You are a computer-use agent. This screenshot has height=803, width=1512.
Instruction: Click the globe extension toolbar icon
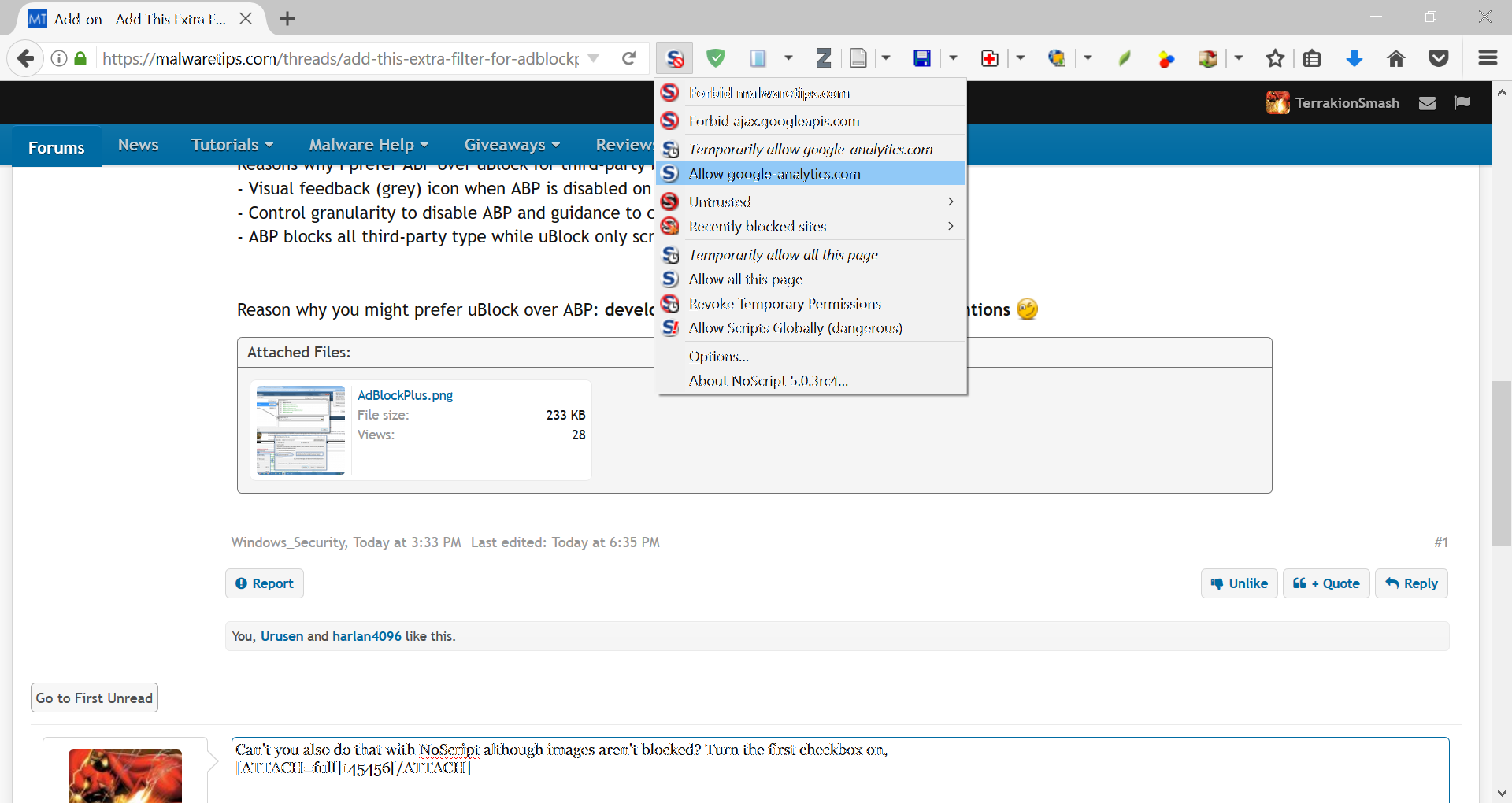pos(1057,58)
